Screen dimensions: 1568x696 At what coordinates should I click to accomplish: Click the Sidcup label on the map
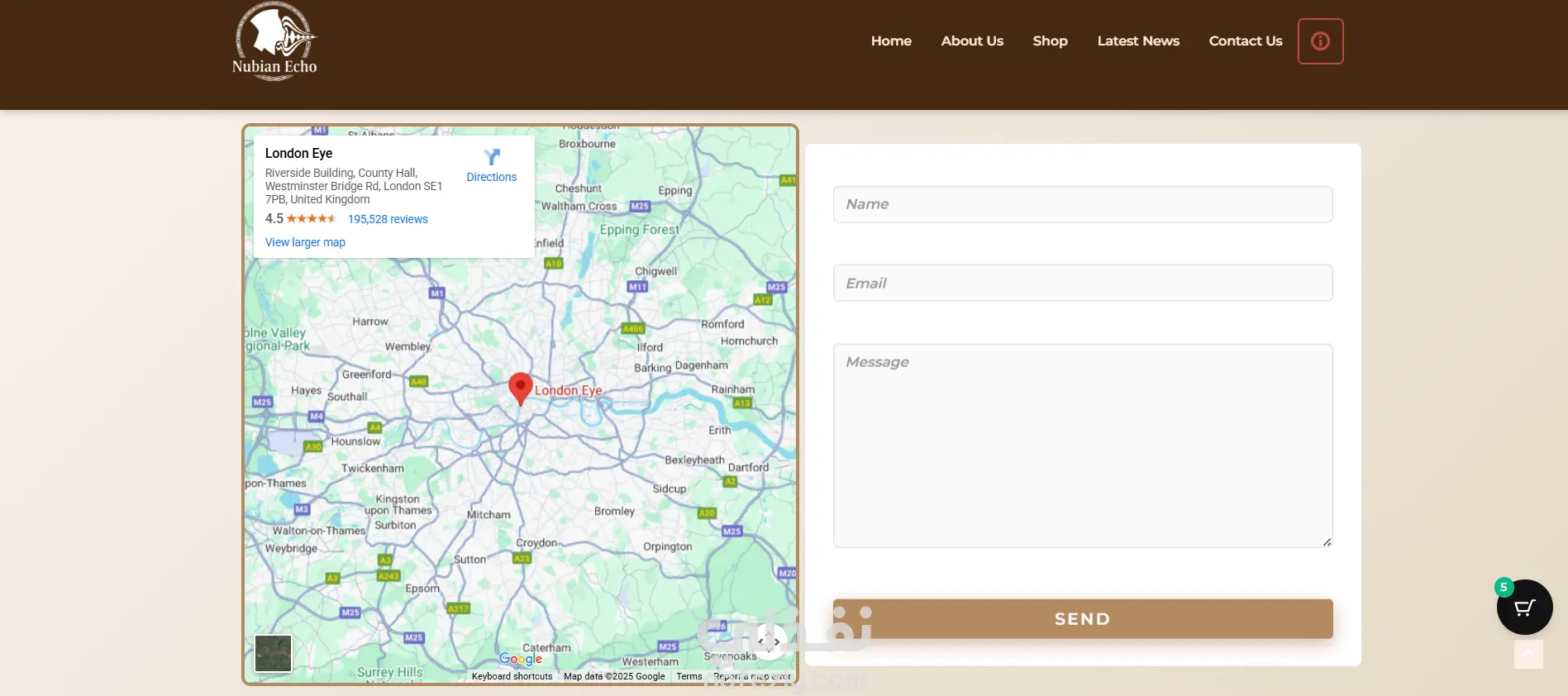tap(670, 489)
